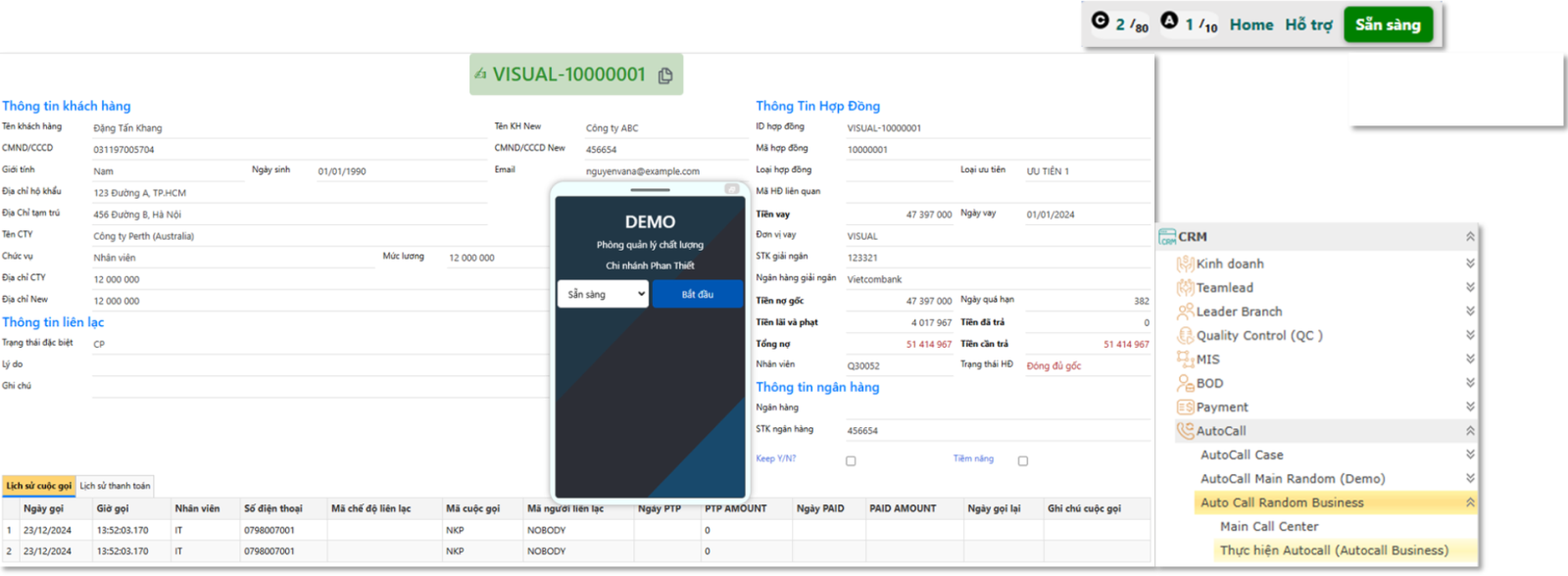Switch to Lịch sử thanh toán tab
Viewport: 1568px width, 576px height.
click(115, 486)
